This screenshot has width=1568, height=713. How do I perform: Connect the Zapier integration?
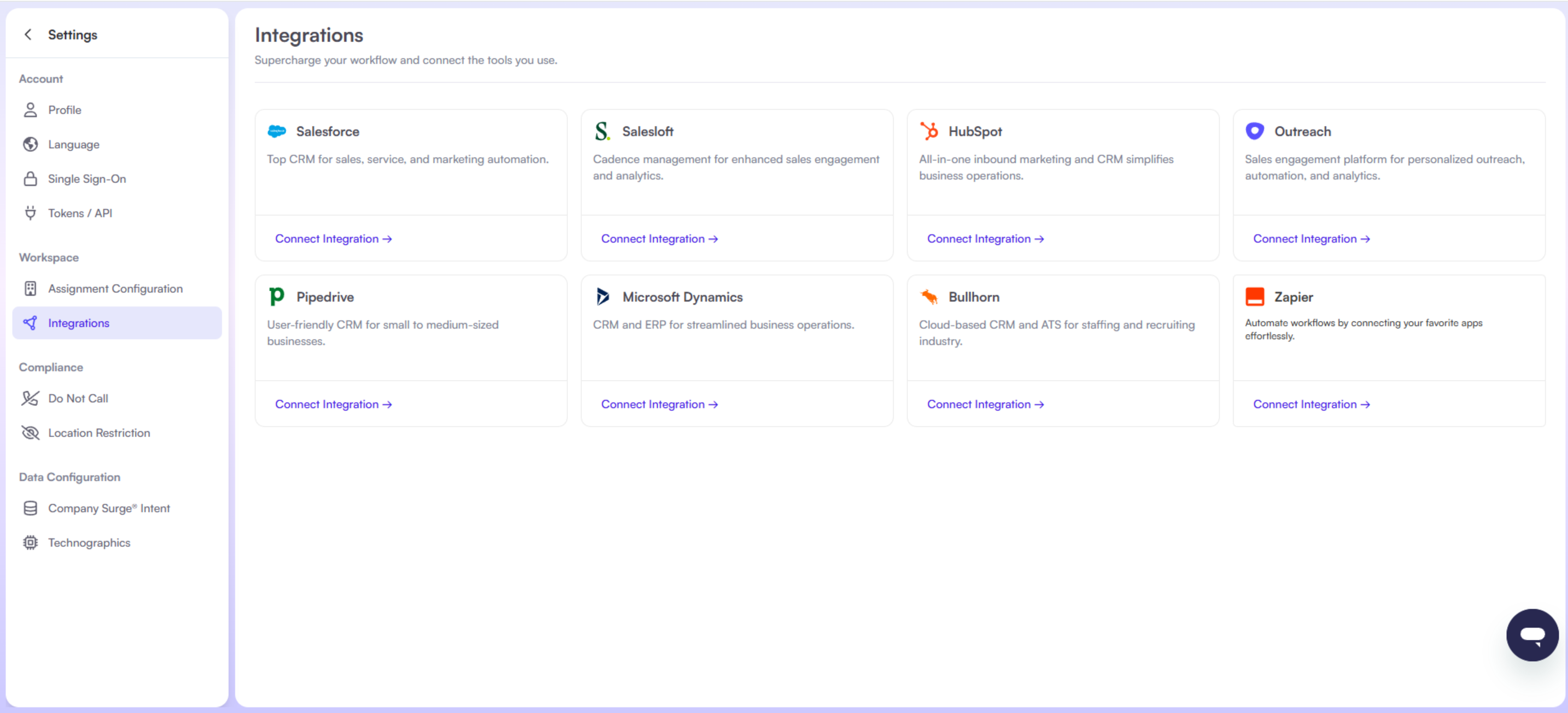[1311, 404]
